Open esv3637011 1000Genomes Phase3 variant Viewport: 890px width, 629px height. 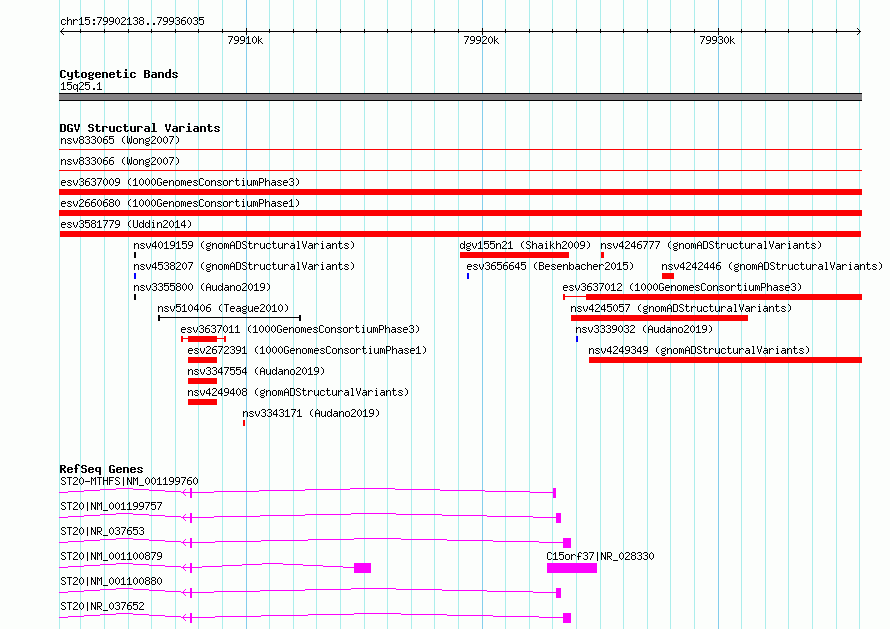coord(300,329)
